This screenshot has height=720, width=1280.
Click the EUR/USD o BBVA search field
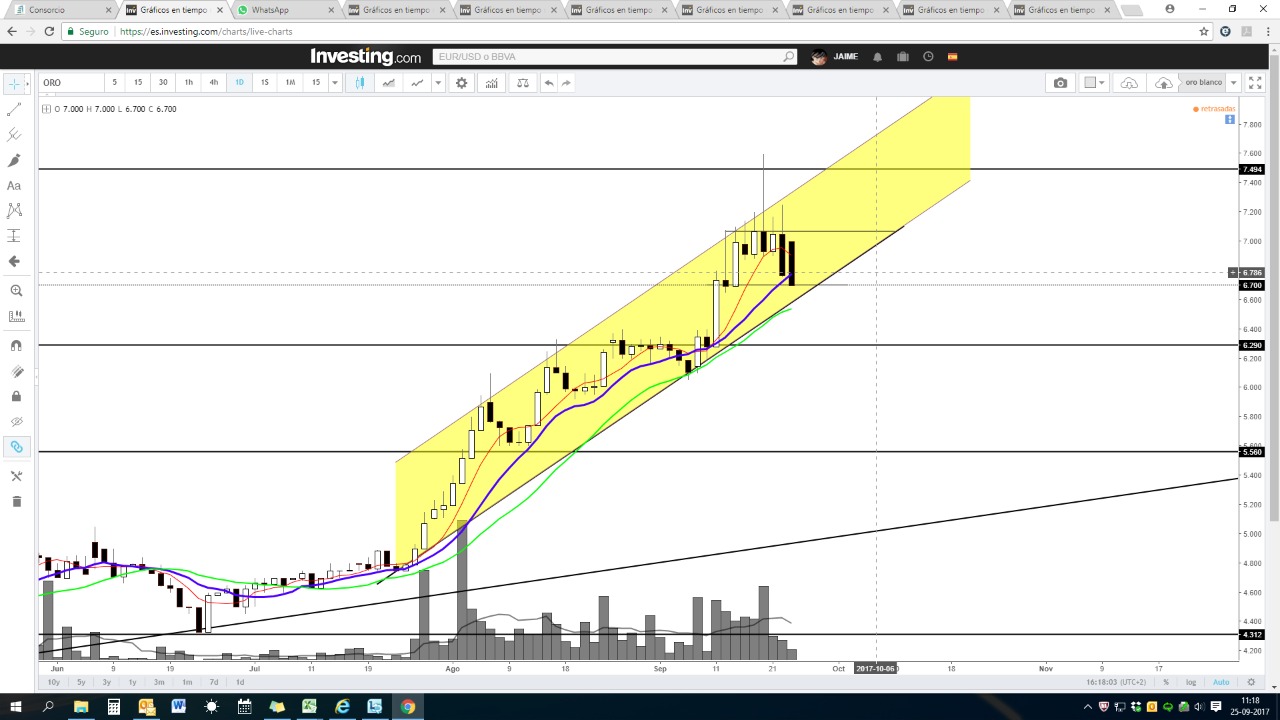click(x=610, y=57)
